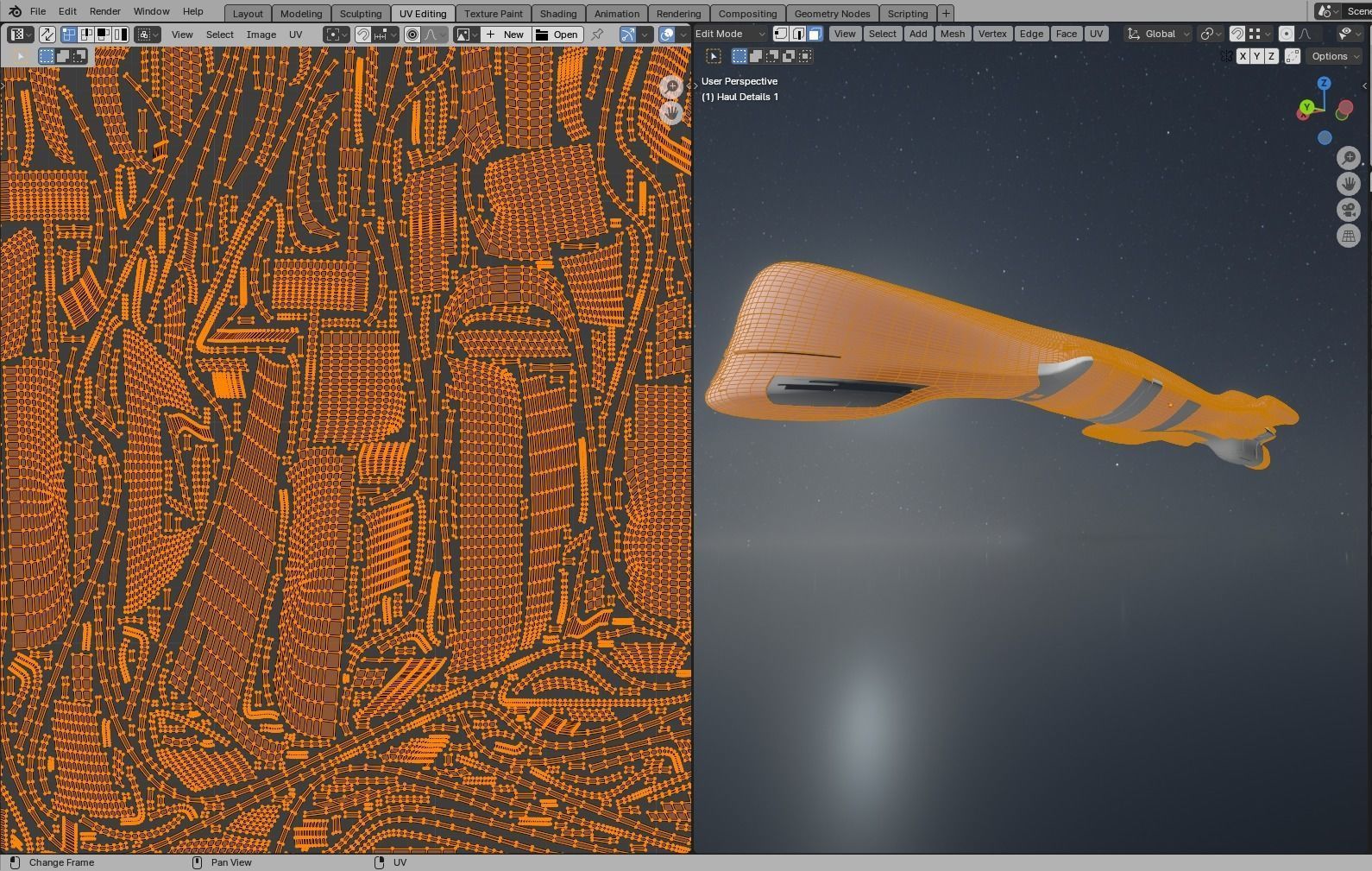The height and width of the screenshot is (871, 1372).
Task: Open the UV editor Select menu
Action: click(220, 35)
